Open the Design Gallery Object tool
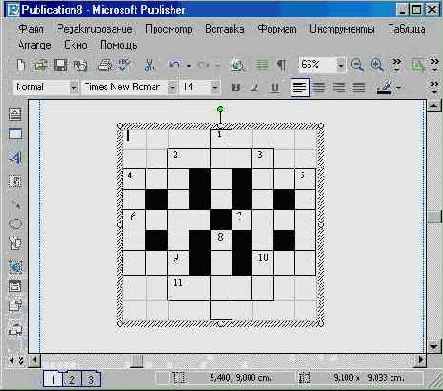The height and width of the screenshot is (391, 443). pyautogui.click(x=15, y=330)
